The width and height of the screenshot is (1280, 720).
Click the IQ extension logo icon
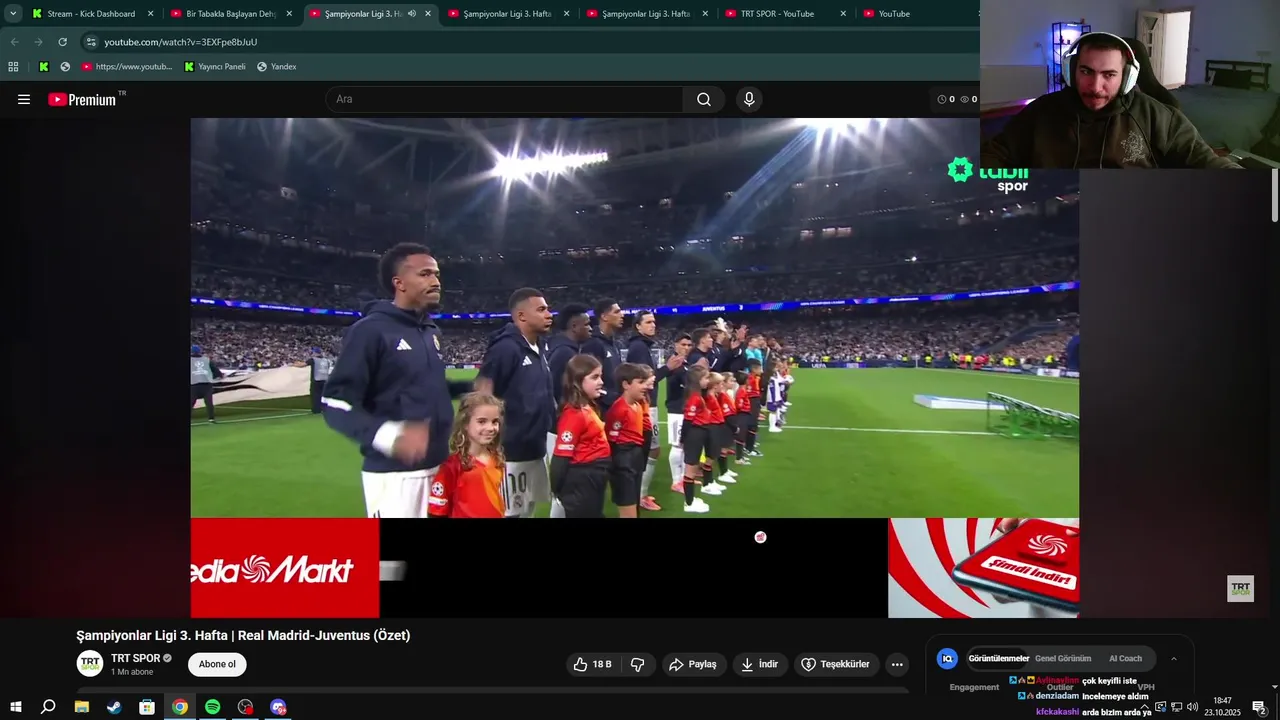pyautogui.click(x=947, y=659)
